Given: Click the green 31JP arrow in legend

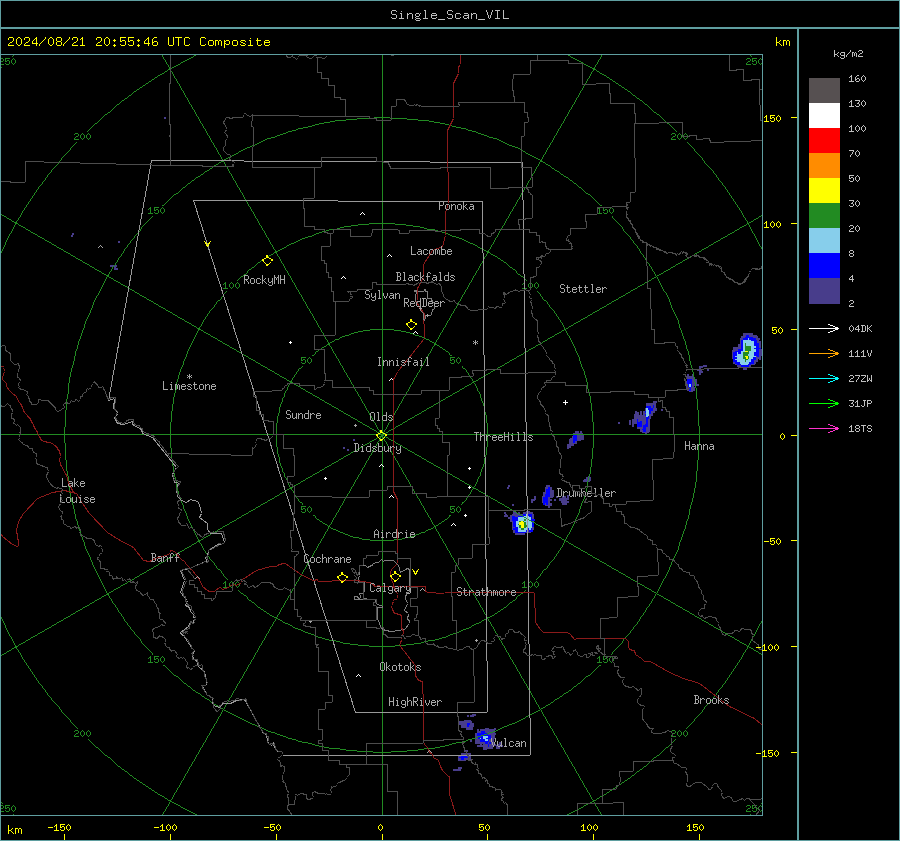Looking at the screenshot, I should pos(824,404).
